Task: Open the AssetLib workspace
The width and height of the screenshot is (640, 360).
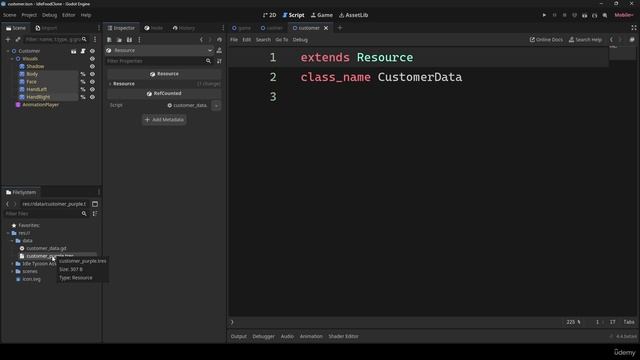Action: tap(353, 15)
